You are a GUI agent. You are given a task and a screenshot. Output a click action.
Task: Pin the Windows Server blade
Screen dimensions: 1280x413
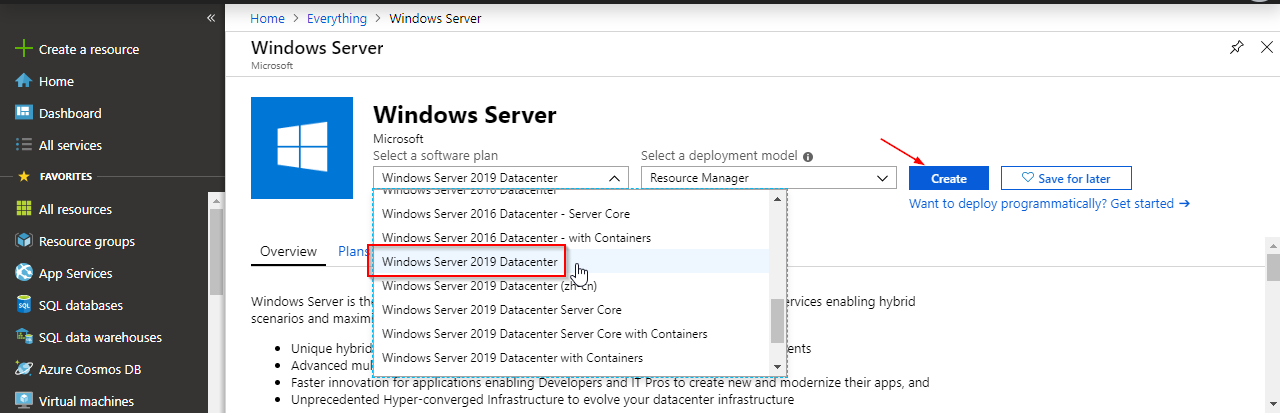coord(1237,47)
